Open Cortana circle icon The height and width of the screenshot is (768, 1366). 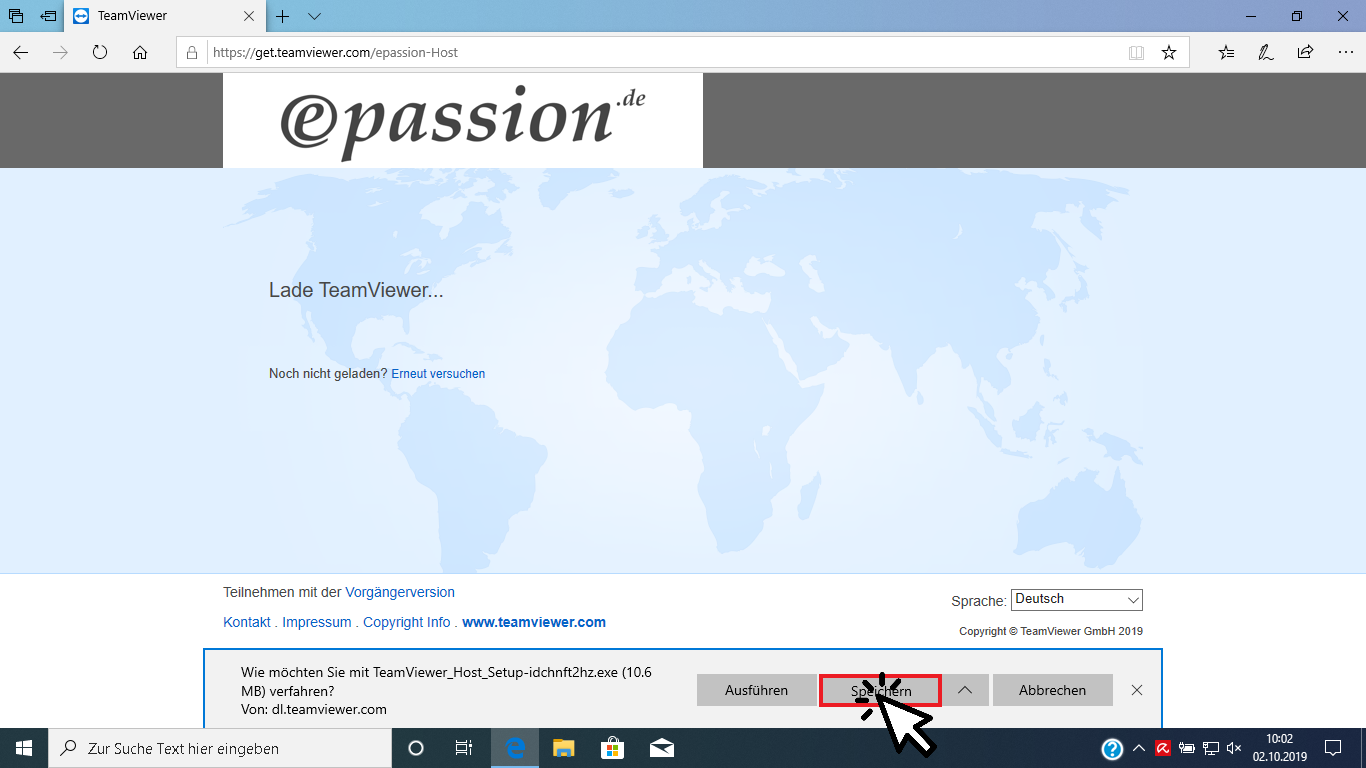(x=416, y=748)
